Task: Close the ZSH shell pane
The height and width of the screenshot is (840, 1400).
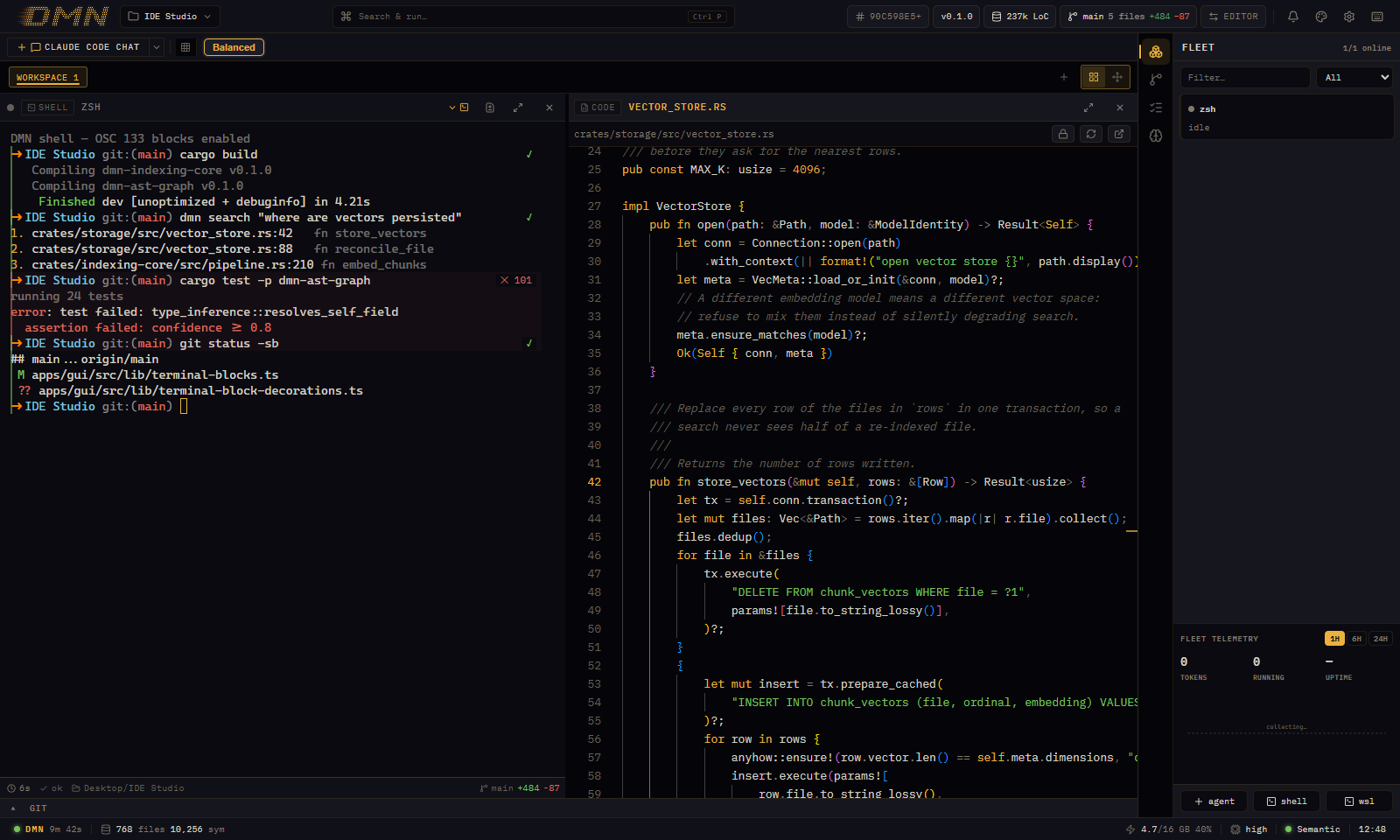Action: click(x=549, y=108)
